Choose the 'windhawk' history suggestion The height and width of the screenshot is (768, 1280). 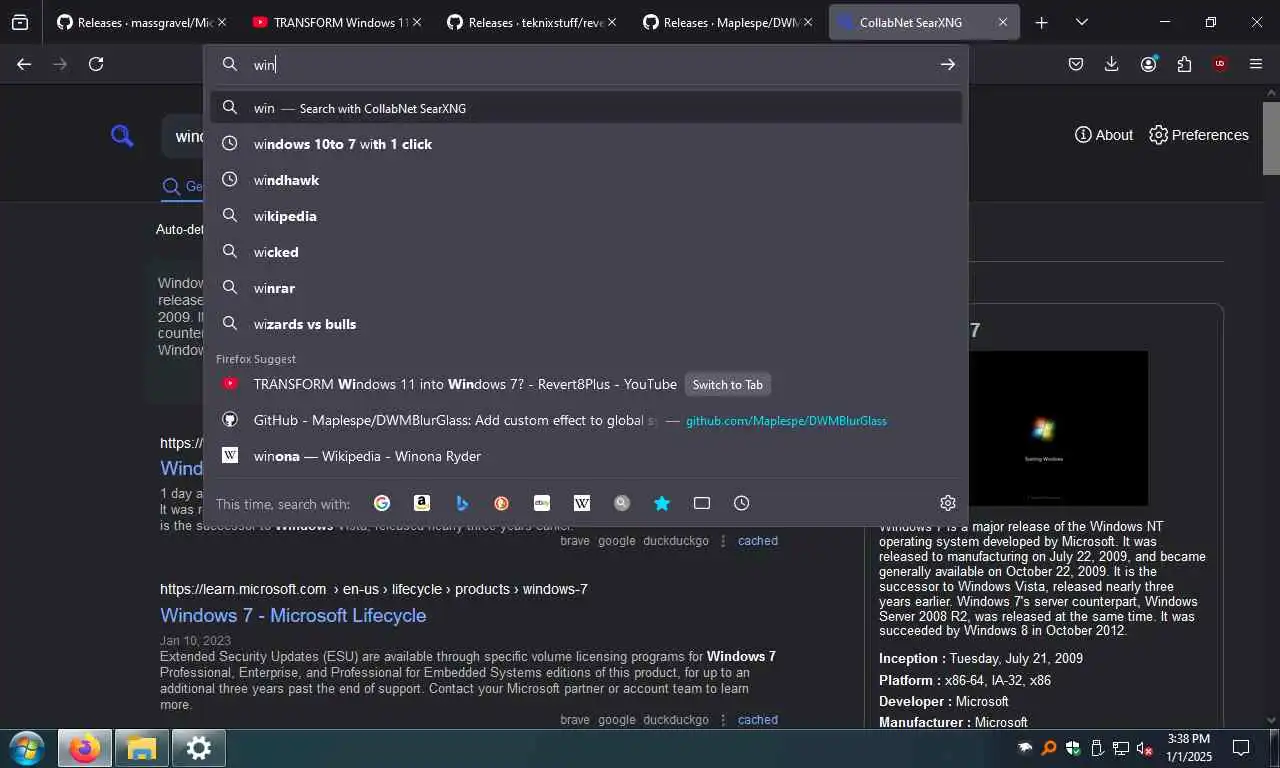pos(586,180)
